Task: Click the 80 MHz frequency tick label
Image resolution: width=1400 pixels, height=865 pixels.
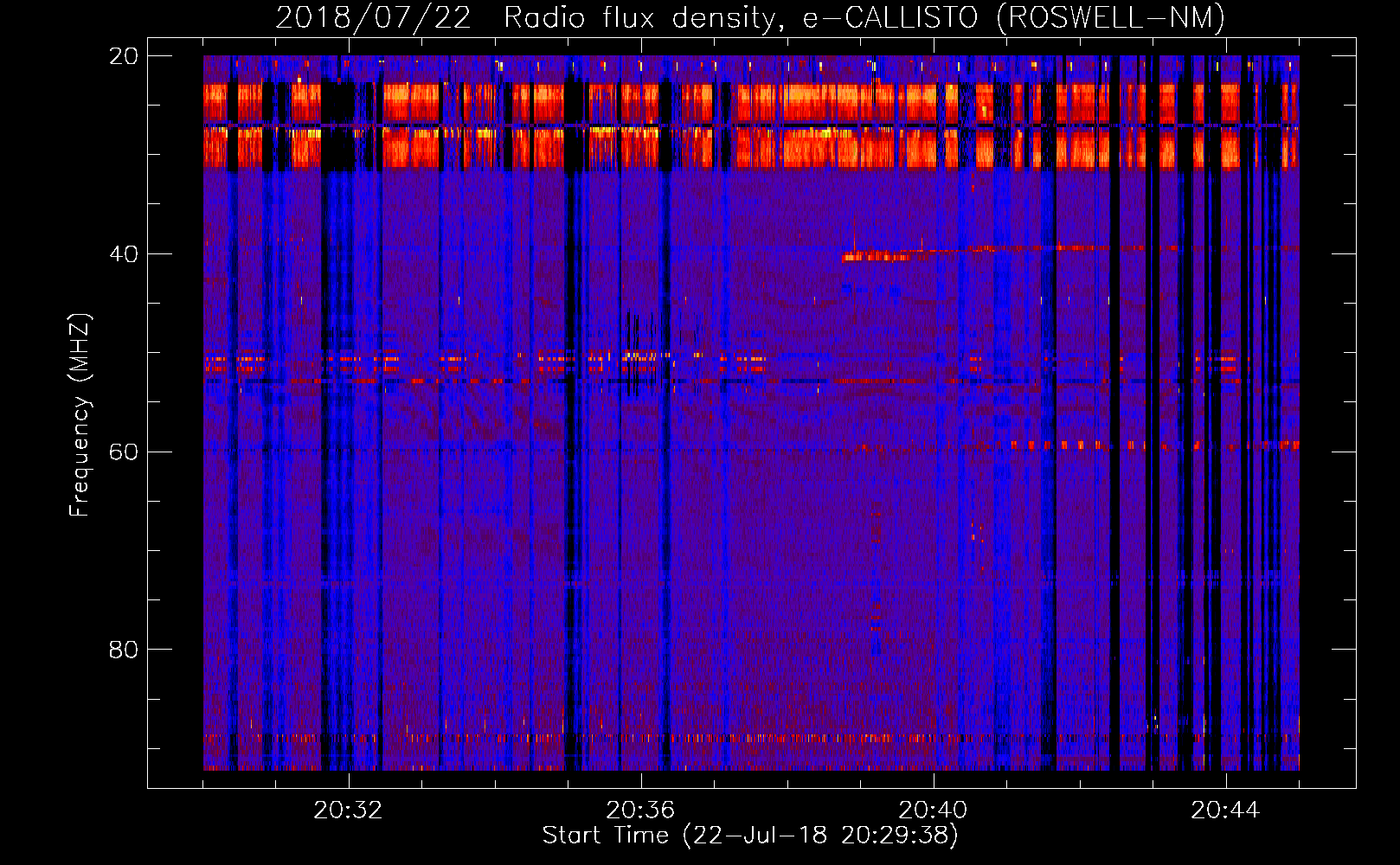Action: [x=123, y=649]
